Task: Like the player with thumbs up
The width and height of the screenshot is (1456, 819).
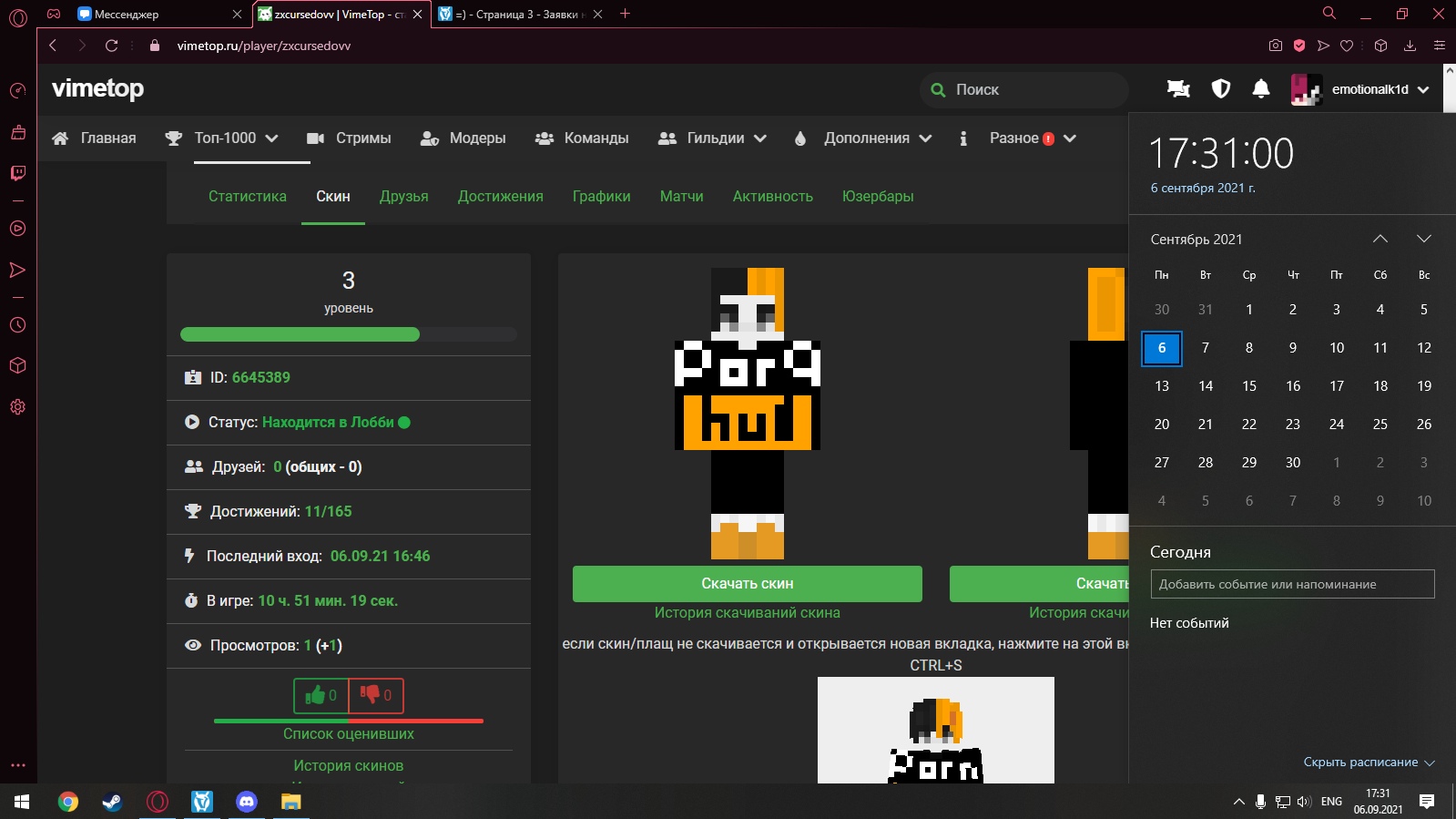Action: coord(321,696)
